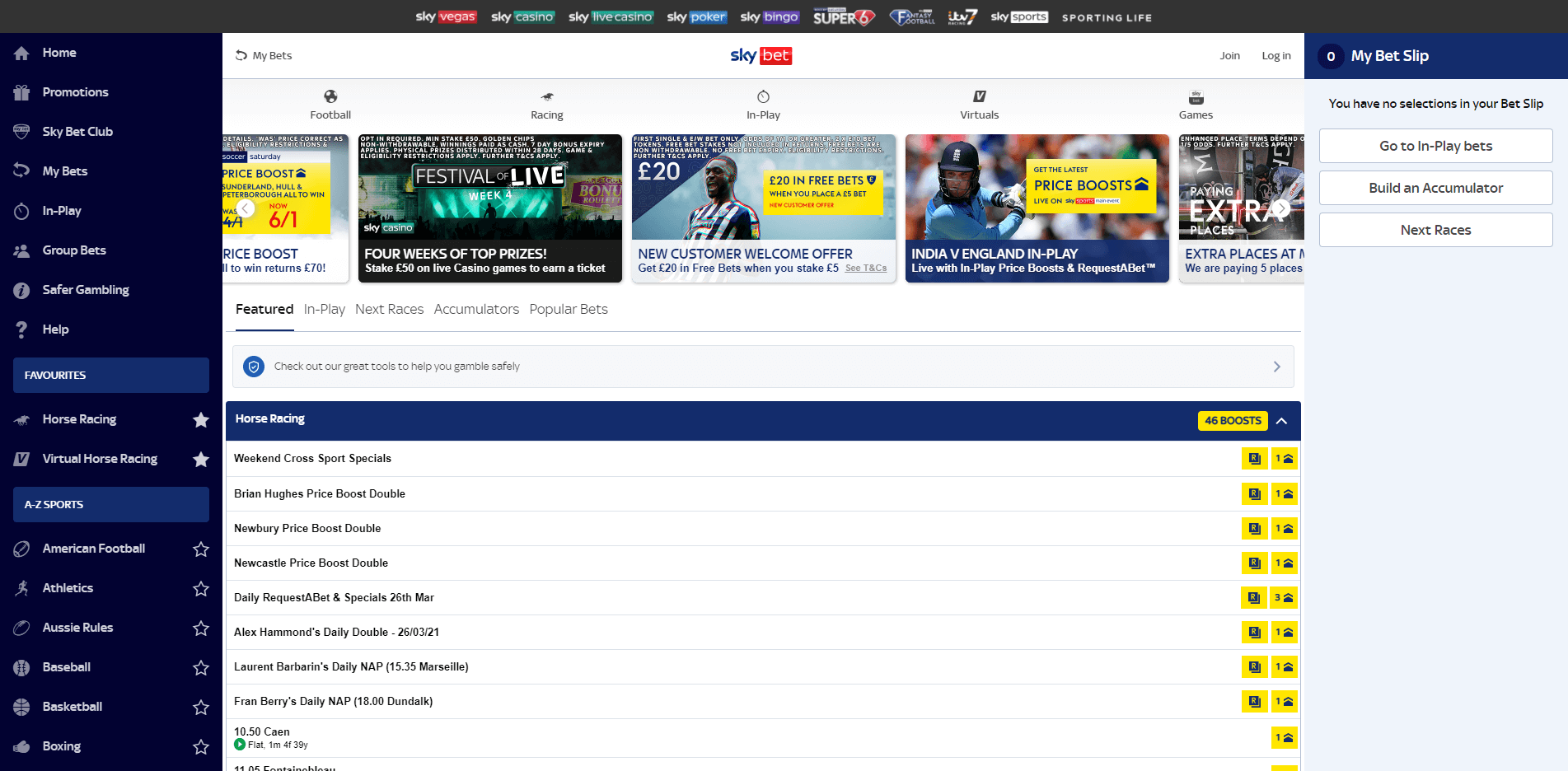Select the Games icon

[1195, 96]
